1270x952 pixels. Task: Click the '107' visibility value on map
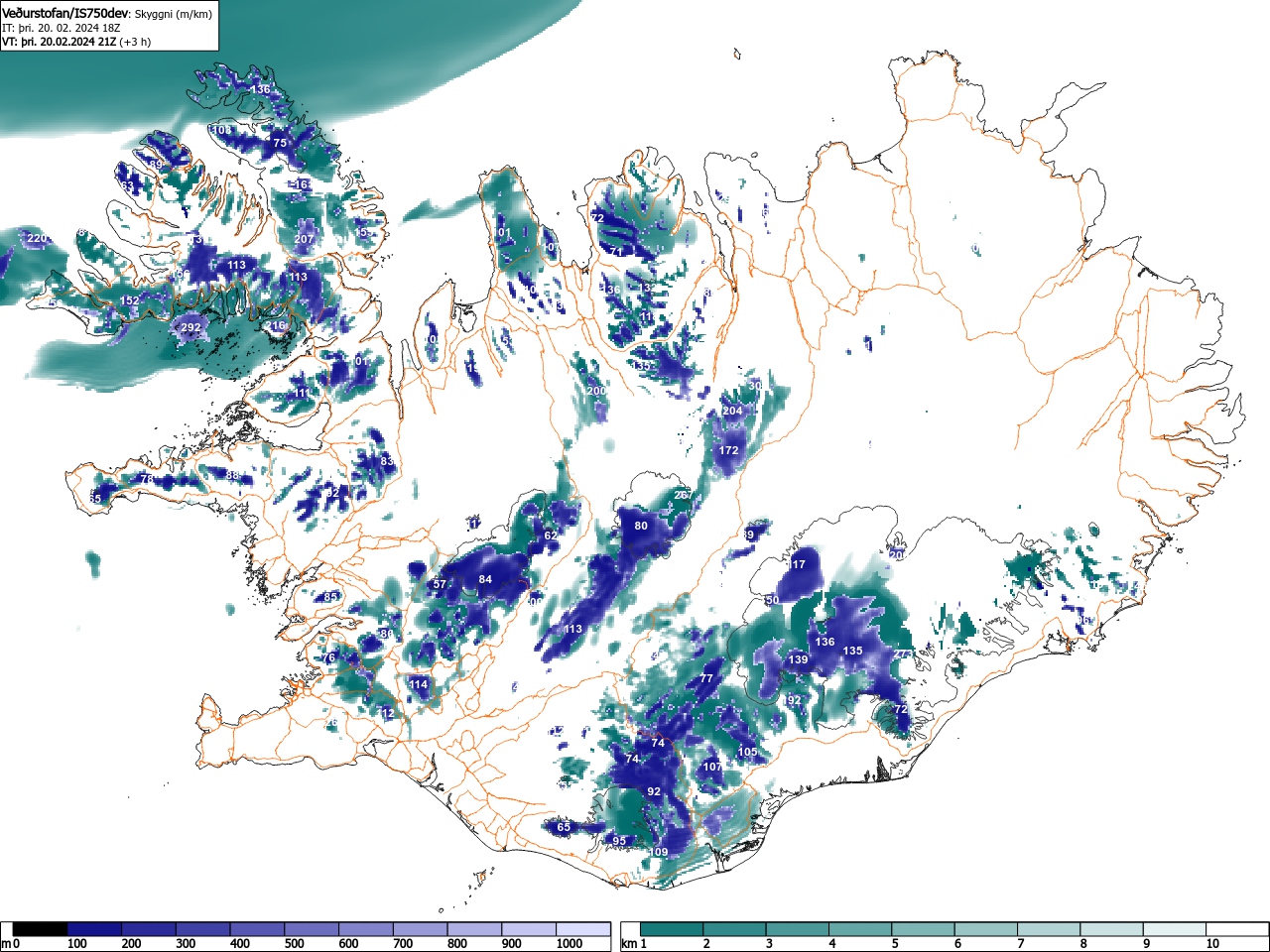point(713,767)
